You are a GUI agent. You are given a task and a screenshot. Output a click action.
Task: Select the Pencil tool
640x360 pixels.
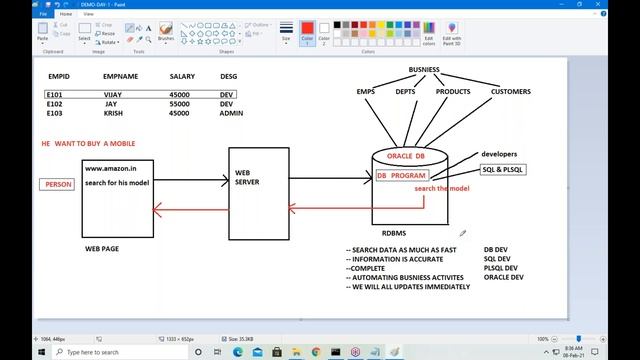point(129,28)
